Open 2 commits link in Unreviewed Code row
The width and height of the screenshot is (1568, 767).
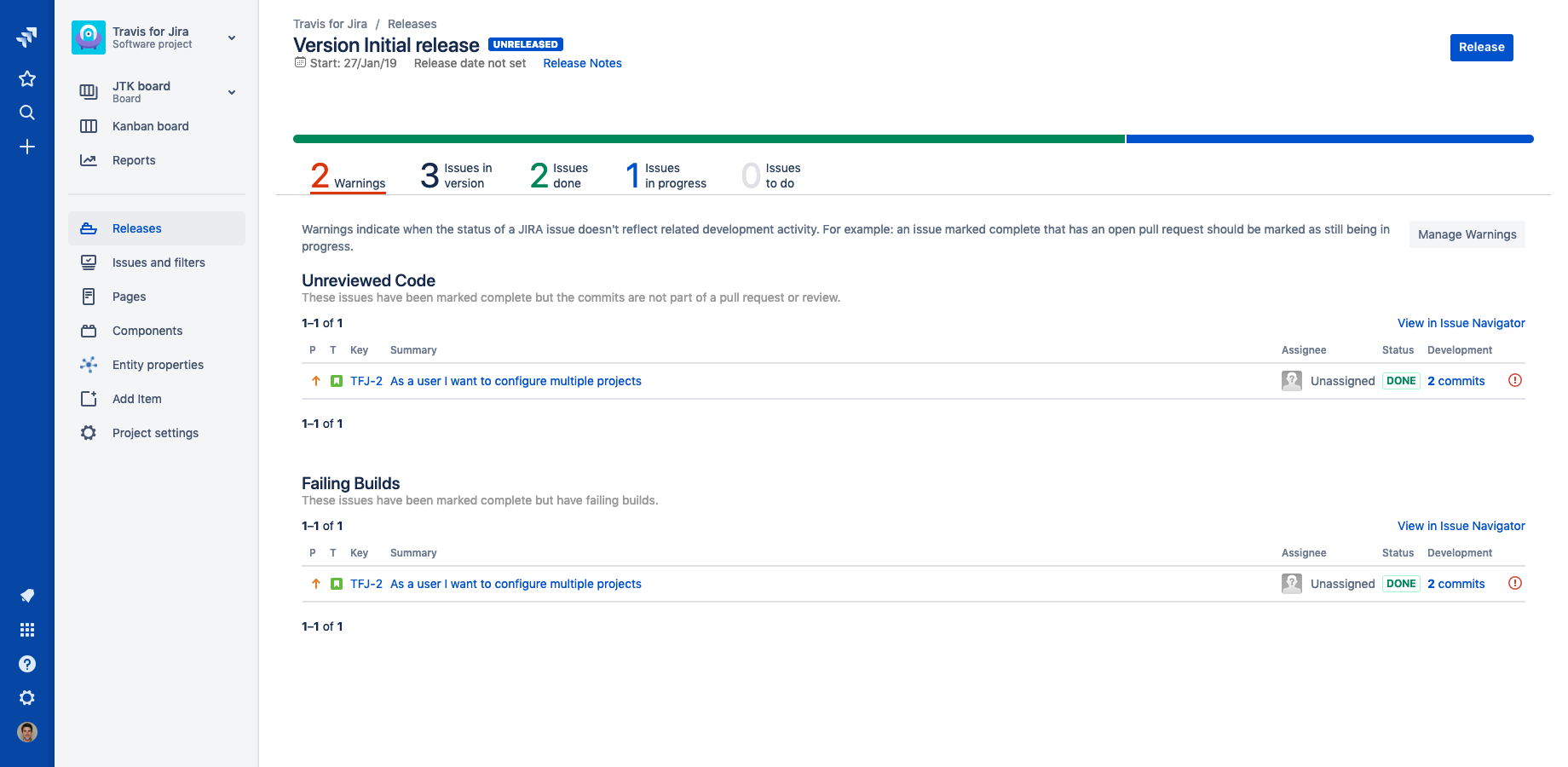point(1456,381)
